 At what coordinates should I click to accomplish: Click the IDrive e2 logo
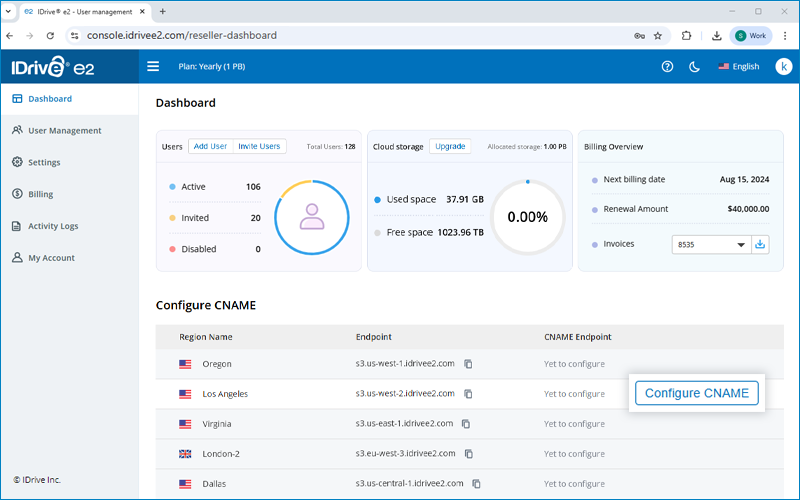[53, 67]
